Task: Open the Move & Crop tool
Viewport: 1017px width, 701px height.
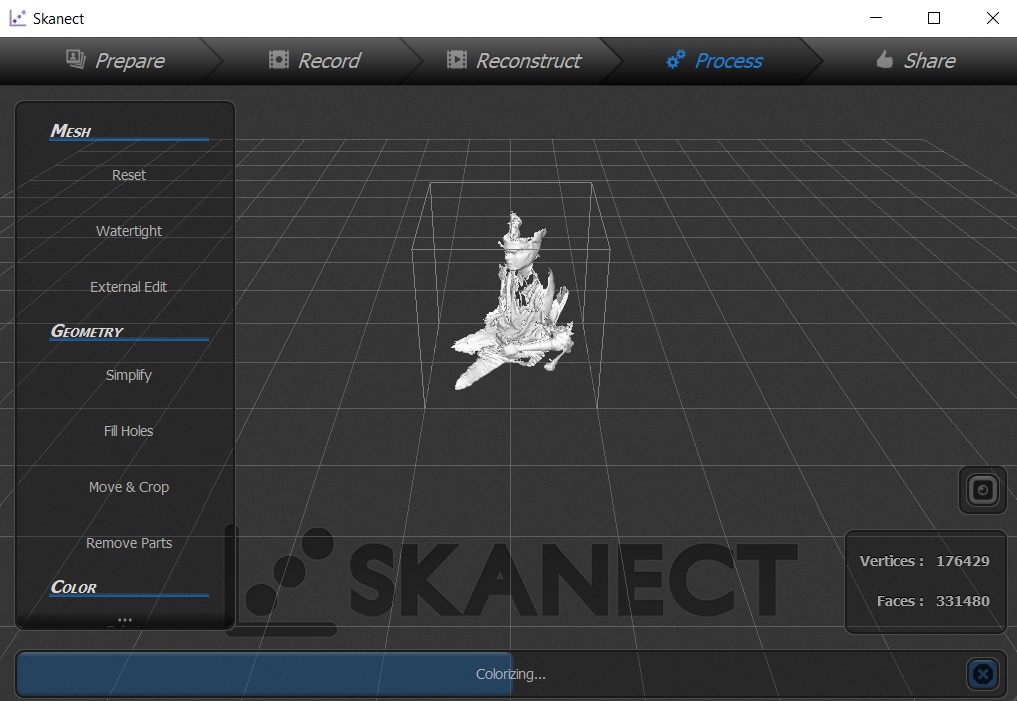Action: pos(128,487)
